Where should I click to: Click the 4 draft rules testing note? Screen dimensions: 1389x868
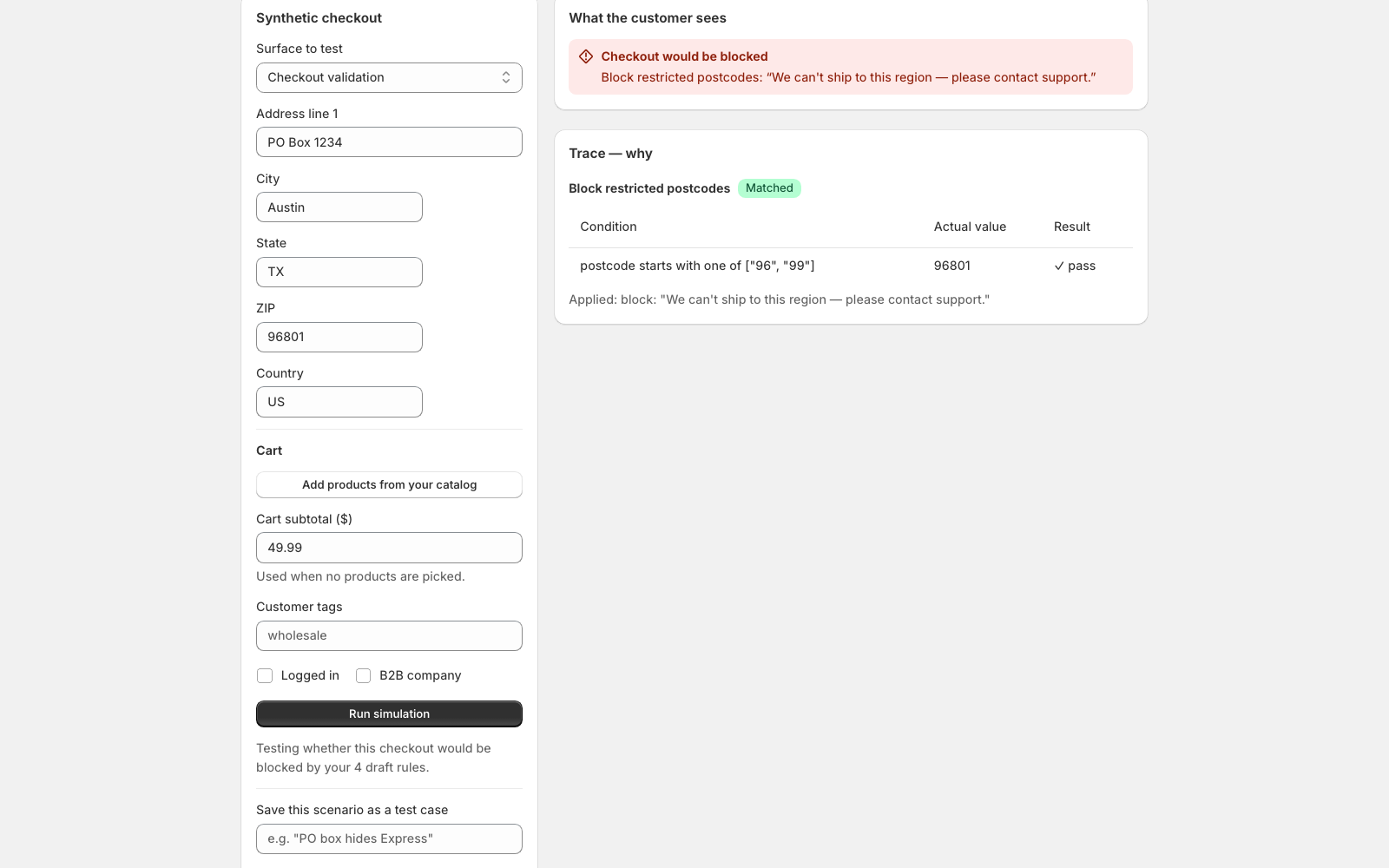pyautogui.click(x=373, y=758)
